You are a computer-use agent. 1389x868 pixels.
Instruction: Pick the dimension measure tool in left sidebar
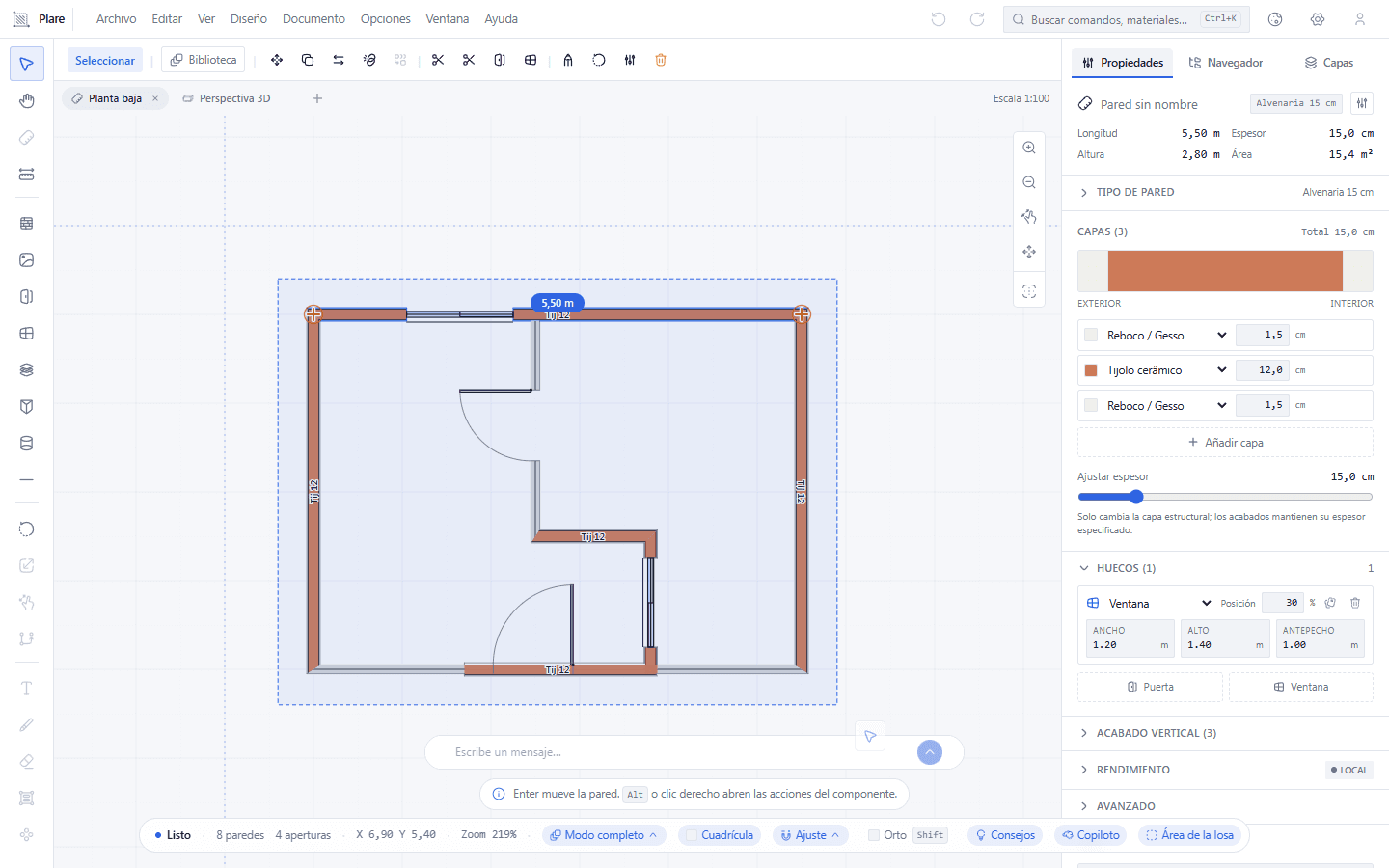pos(27,175)
